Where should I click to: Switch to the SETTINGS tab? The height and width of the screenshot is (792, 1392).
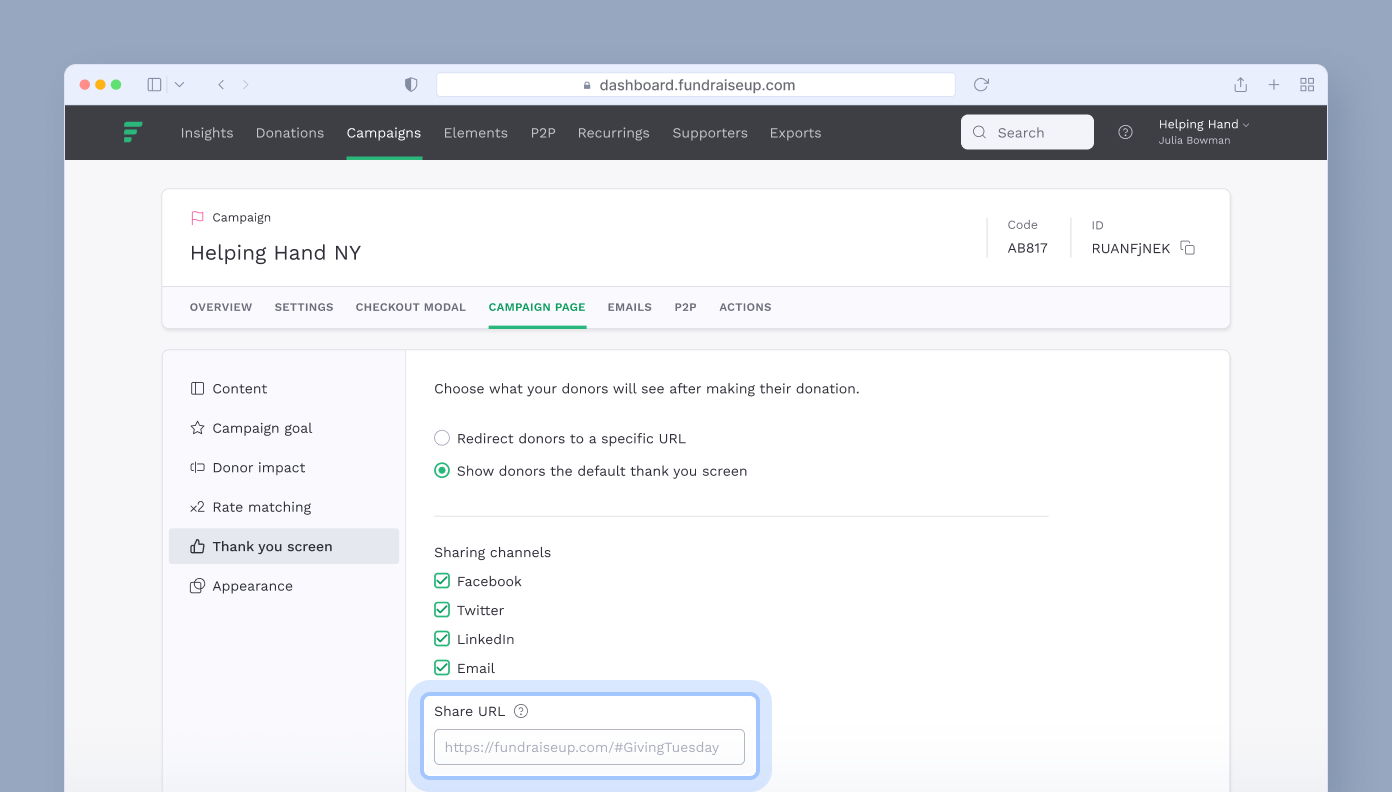[304, 307]
